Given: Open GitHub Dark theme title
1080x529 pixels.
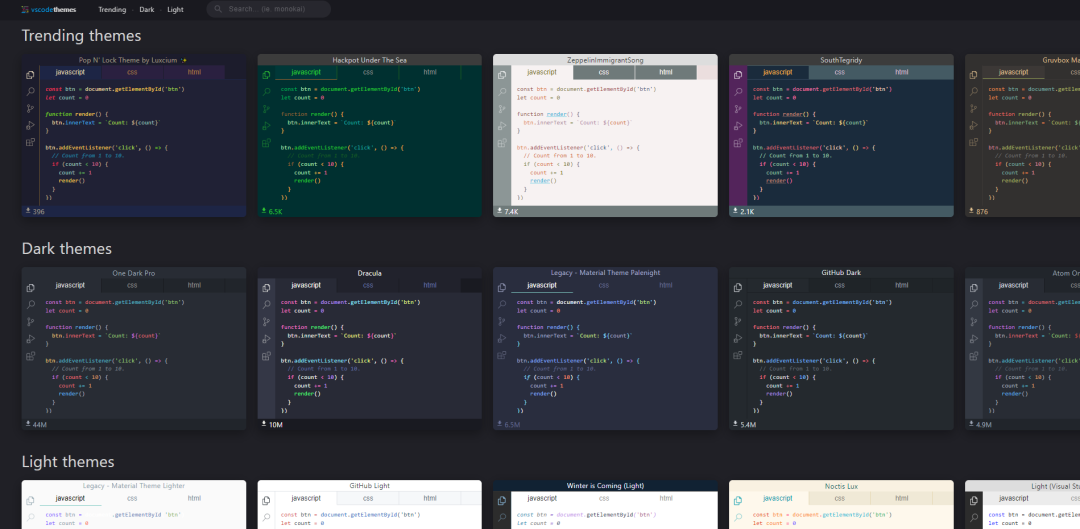Looking at the screenshot, I should (841, 273).
